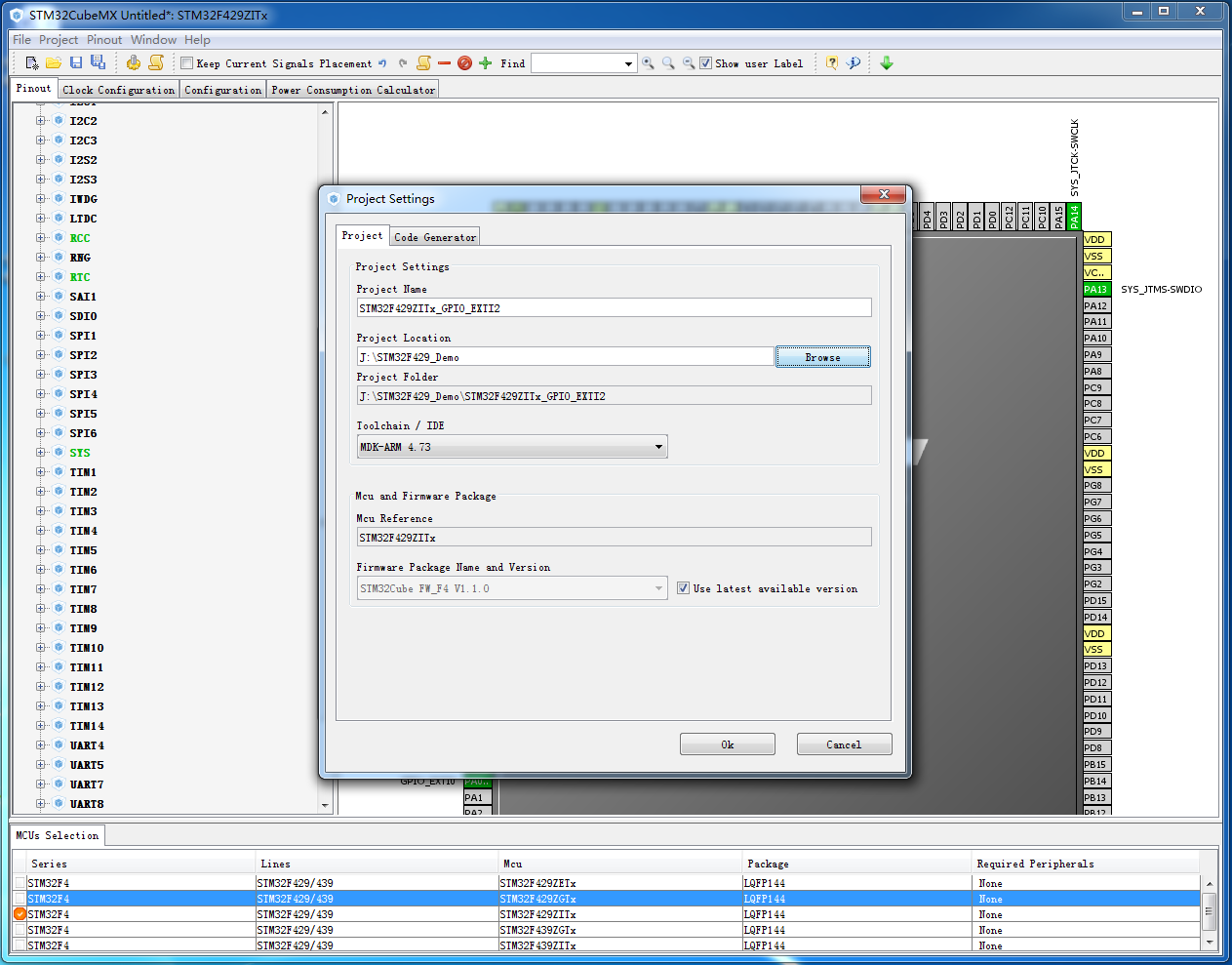Click the Save As double-disk icon

98,62
